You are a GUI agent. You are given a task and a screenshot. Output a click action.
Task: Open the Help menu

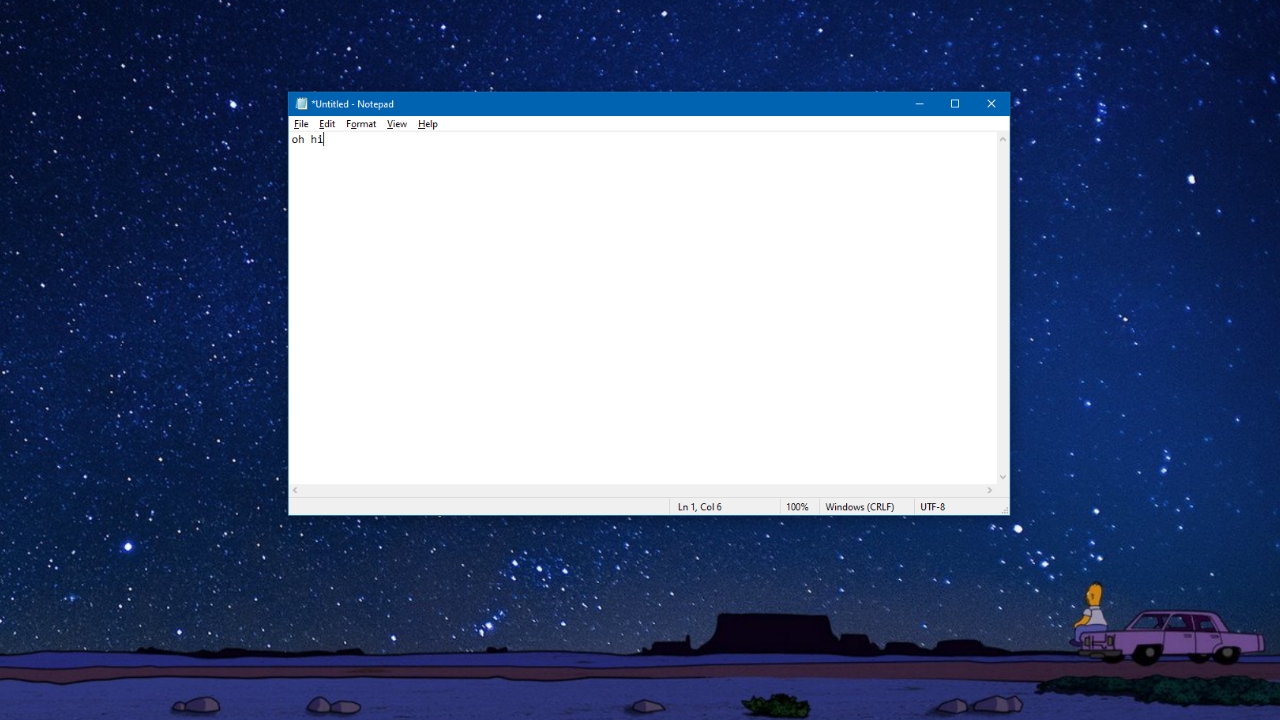(427, 124)
